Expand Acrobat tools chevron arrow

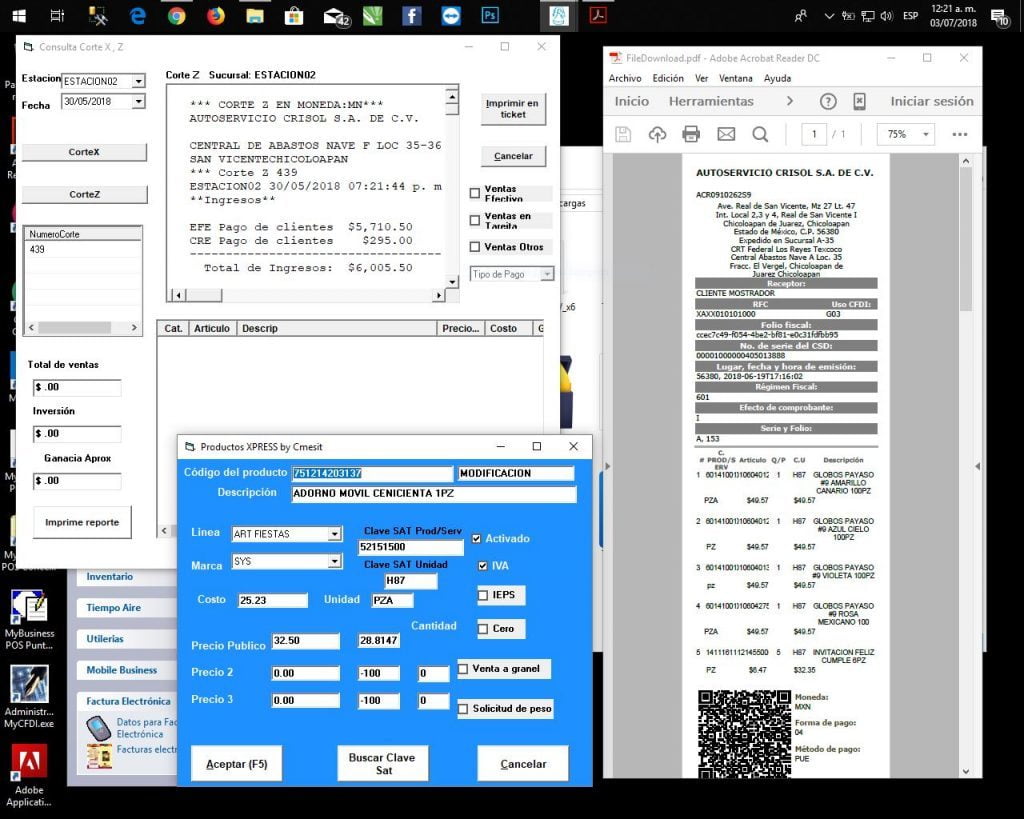(790, 101)
